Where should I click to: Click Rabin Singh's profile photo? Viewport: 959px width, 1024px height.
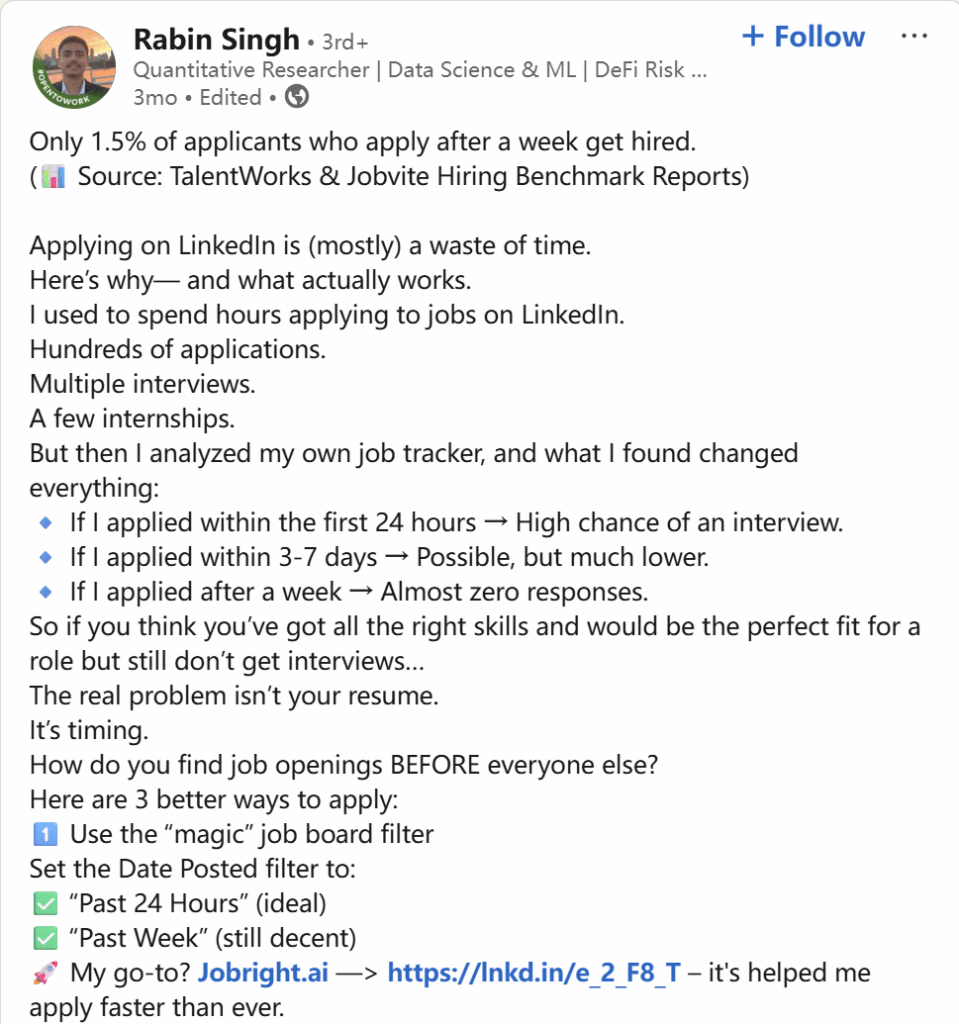74,67
